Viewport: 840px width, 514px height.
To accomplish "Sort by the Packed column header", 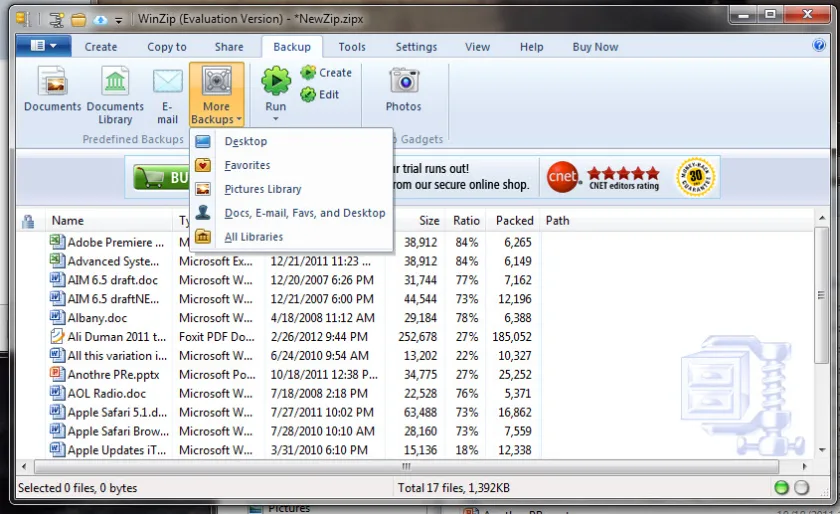I will 514,221.
